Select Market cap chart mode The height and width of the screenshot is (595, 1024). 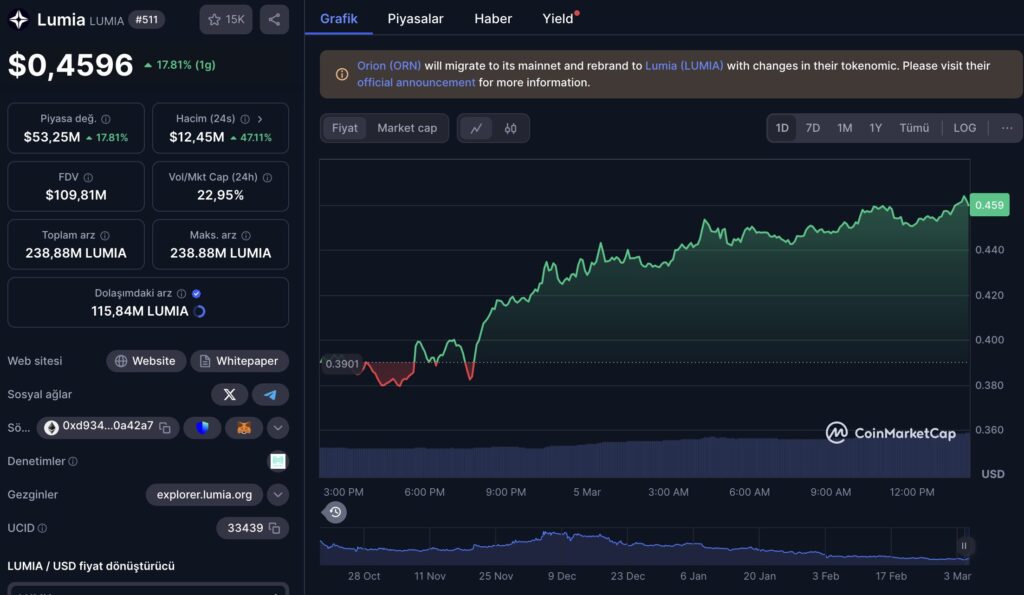click(407, 128)
